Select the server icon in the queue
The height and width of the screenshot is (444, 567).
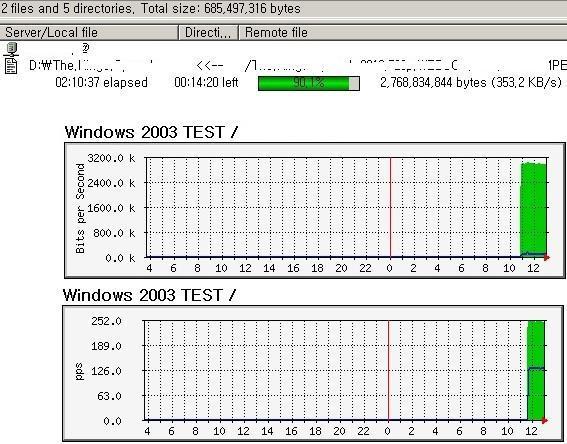coord(11,49)
